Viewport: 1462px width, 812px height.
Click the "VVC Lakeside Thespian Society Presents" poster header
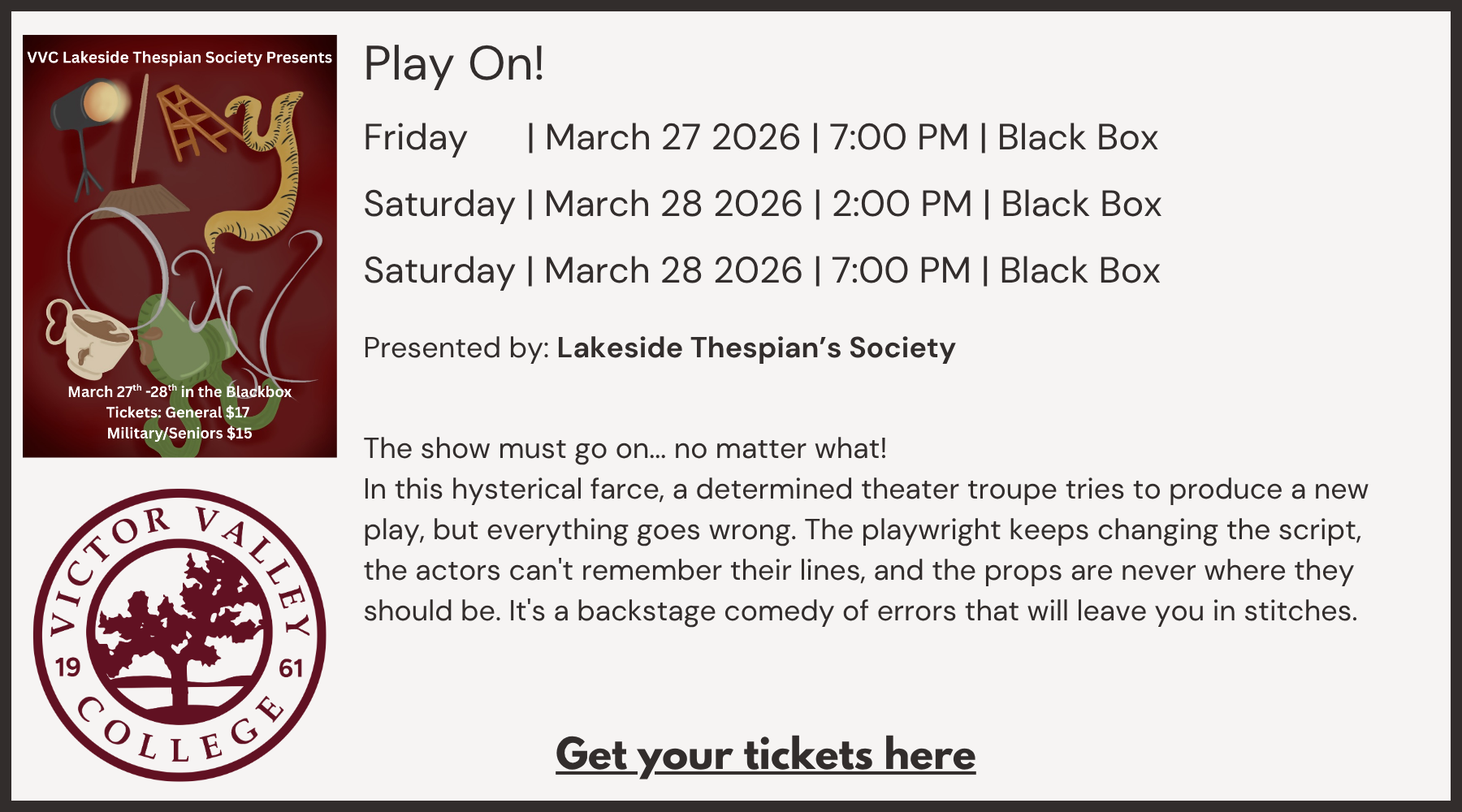(180, 58)
